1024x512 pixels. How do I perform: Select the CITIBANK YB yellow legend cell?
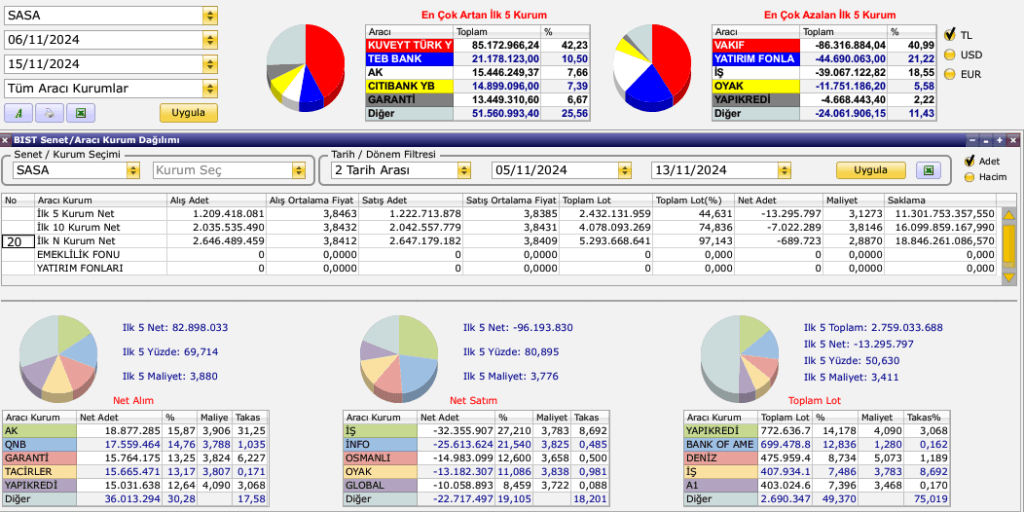point(409,86)
